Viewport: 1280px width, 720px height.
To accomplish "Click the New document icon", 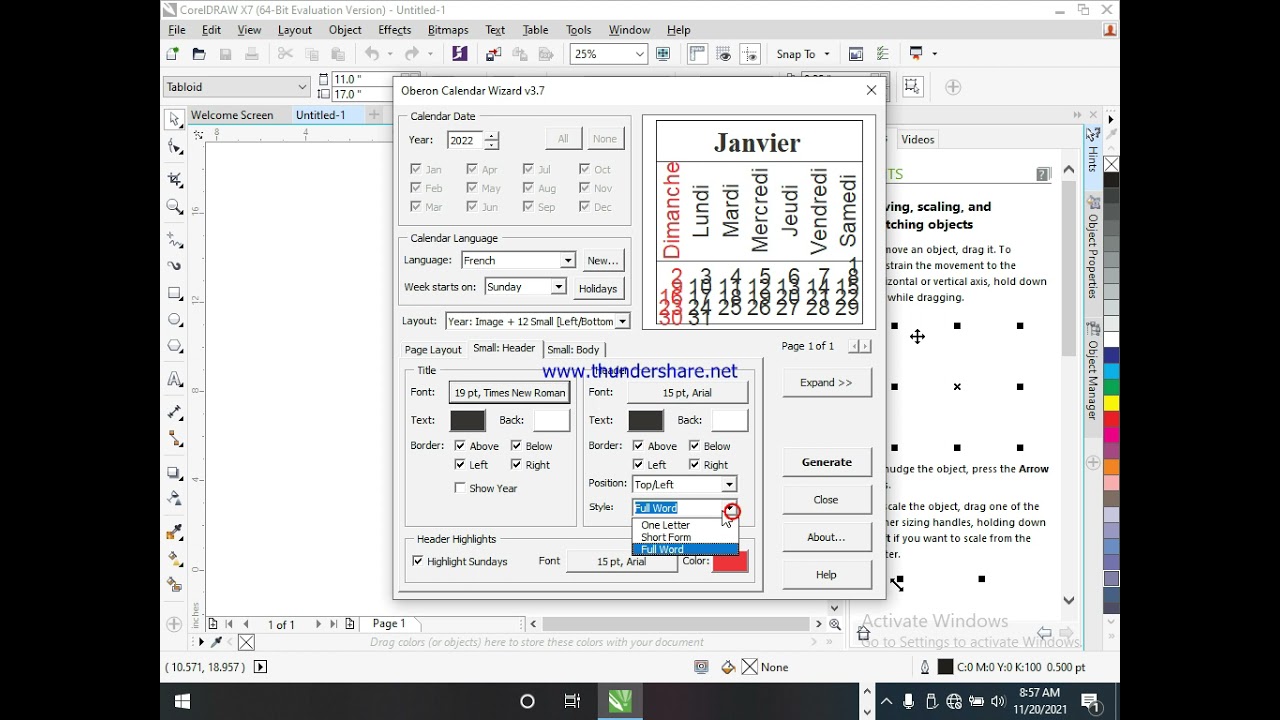I will click(x=173, y=54).
